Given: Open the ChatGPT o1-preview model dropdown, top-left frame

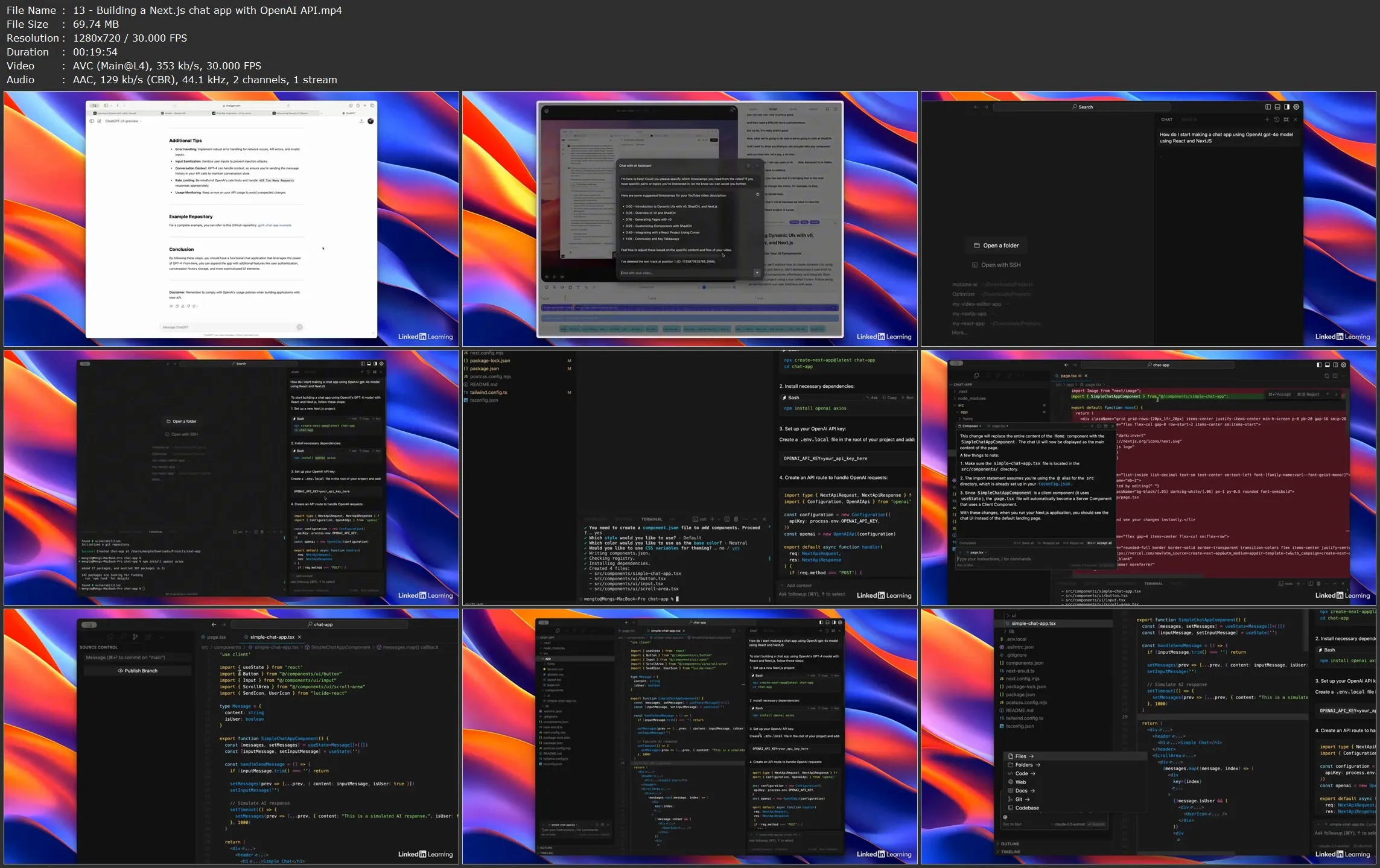Looking at the screenshot, I should coord(123,121).
